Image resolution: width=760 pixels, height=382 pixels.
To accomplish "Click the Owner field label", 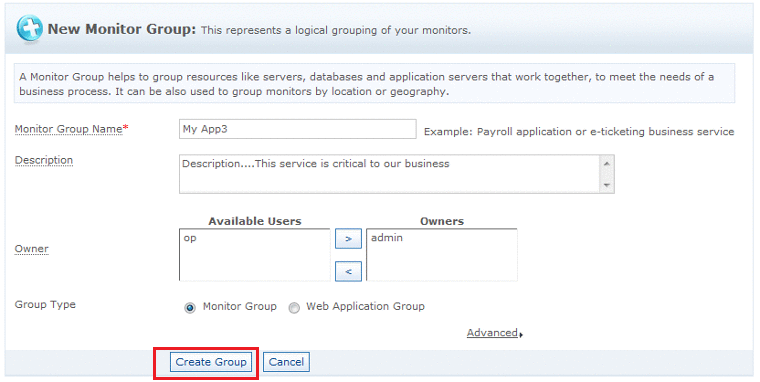I will tap(32, 249).
